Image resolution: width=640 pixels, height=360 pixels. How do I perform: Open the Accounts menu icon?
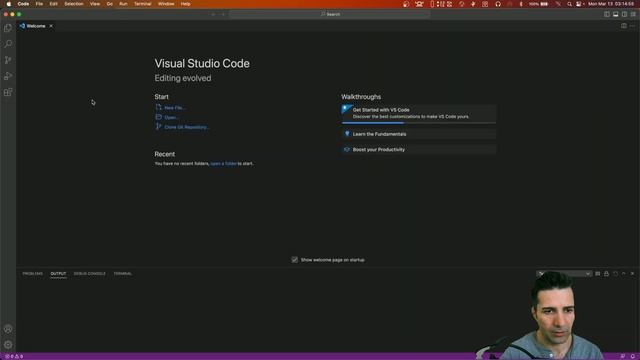point(8,329)
